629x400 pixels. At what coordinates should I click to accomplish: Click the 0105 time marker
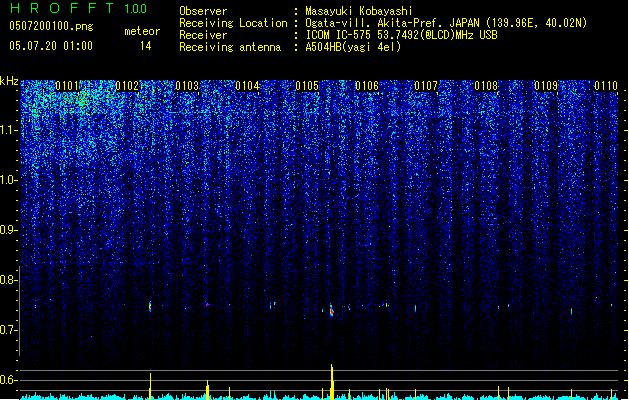tap(307, 86)
